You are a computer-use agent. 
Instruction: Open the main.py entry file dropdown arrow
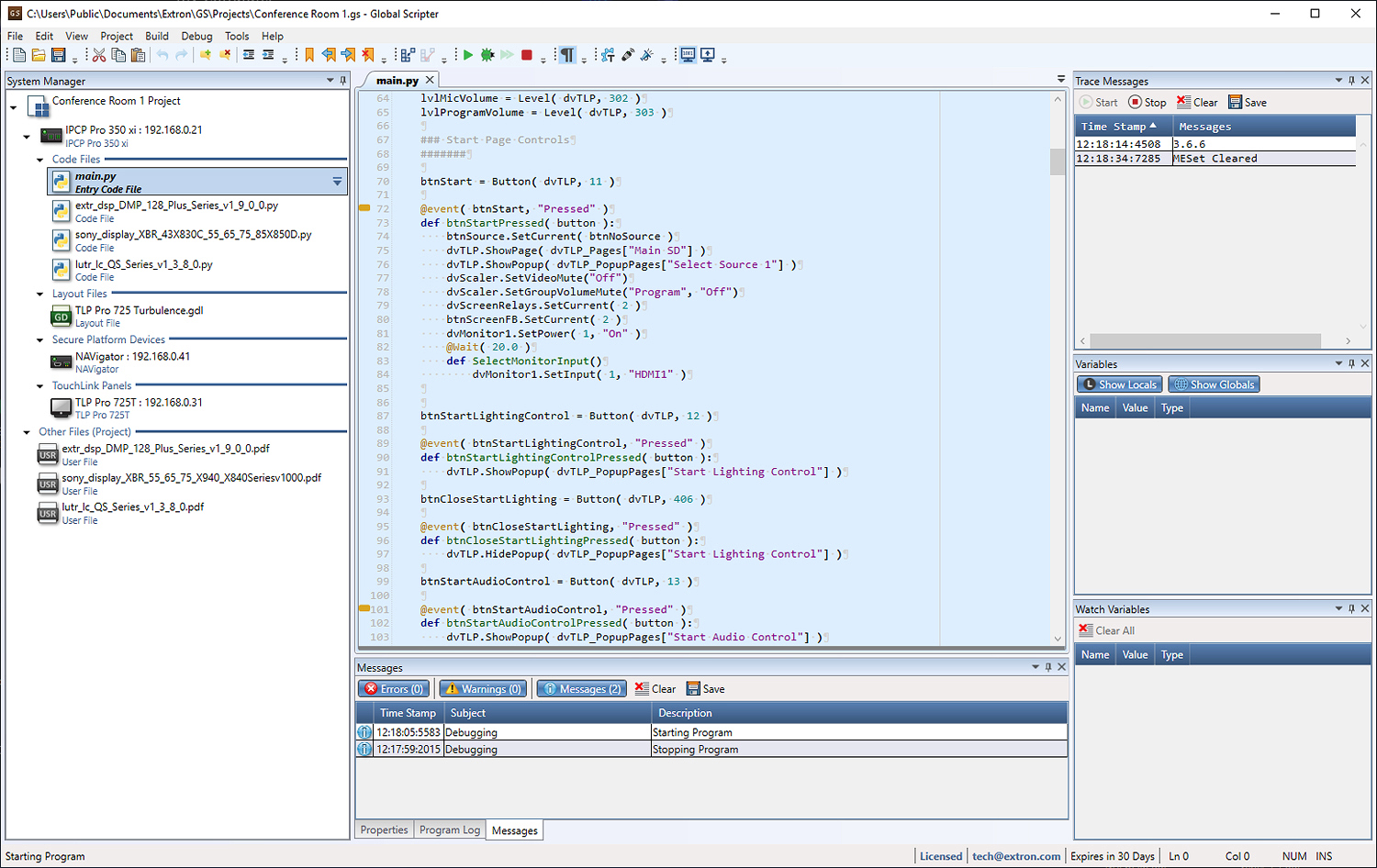pos(337,182)
